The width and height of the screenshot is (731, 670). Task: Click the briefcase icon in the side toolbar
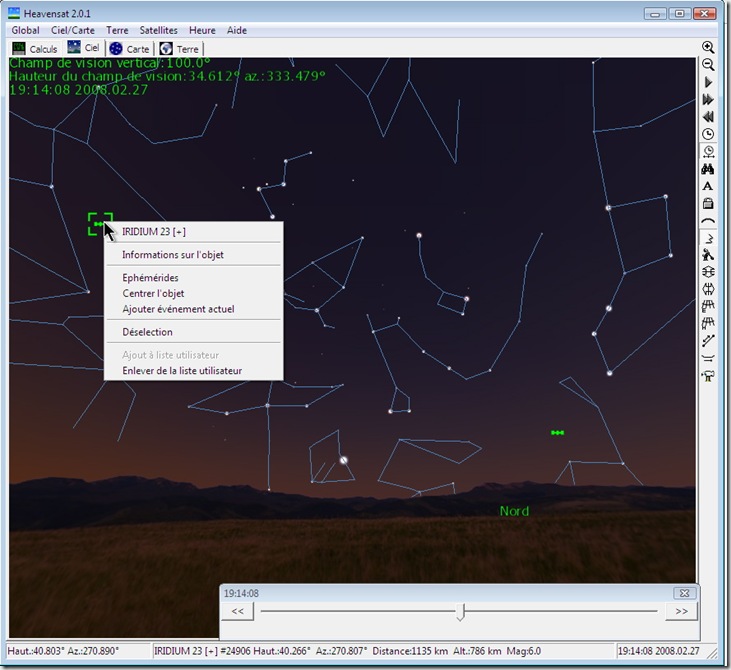pyautogui.click(x=708, y=203)
